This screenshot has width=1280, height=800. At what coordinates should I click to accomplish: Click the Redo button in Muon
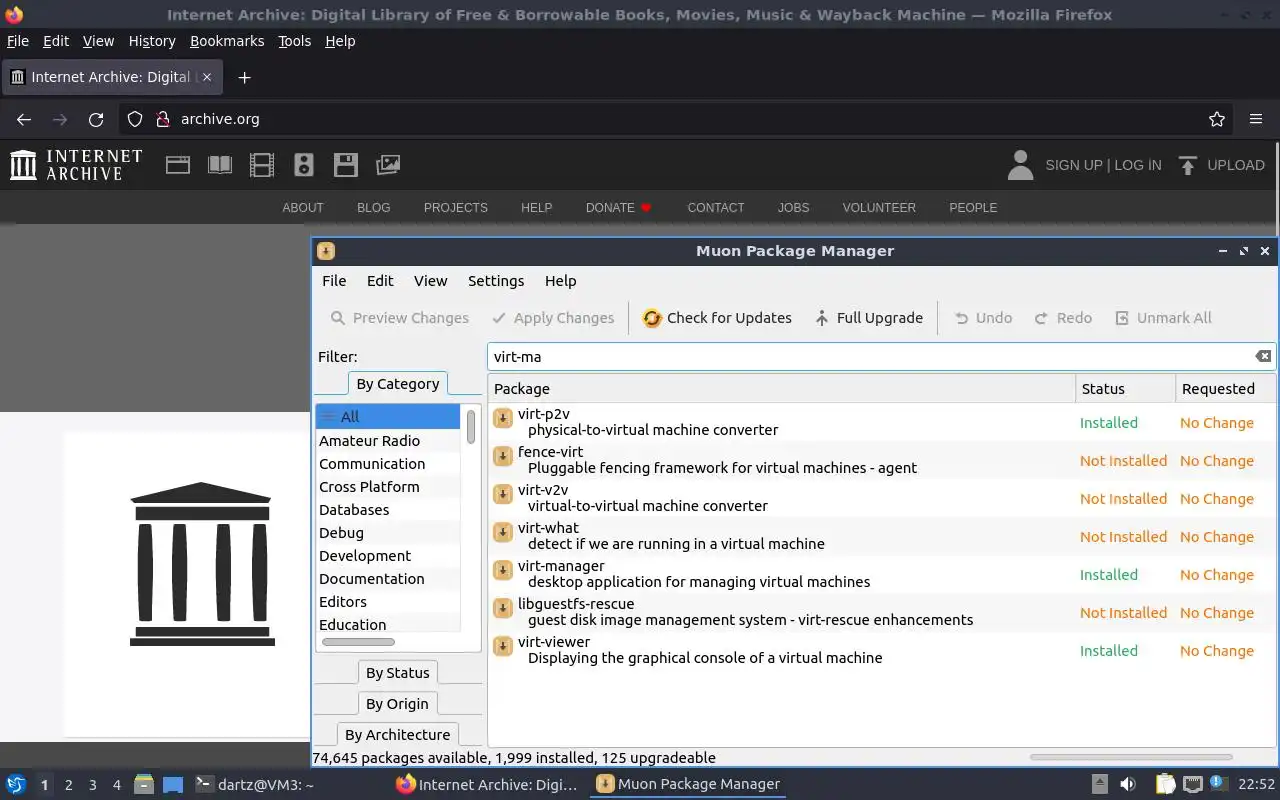pyautogui.click(x=1062, y=318)
